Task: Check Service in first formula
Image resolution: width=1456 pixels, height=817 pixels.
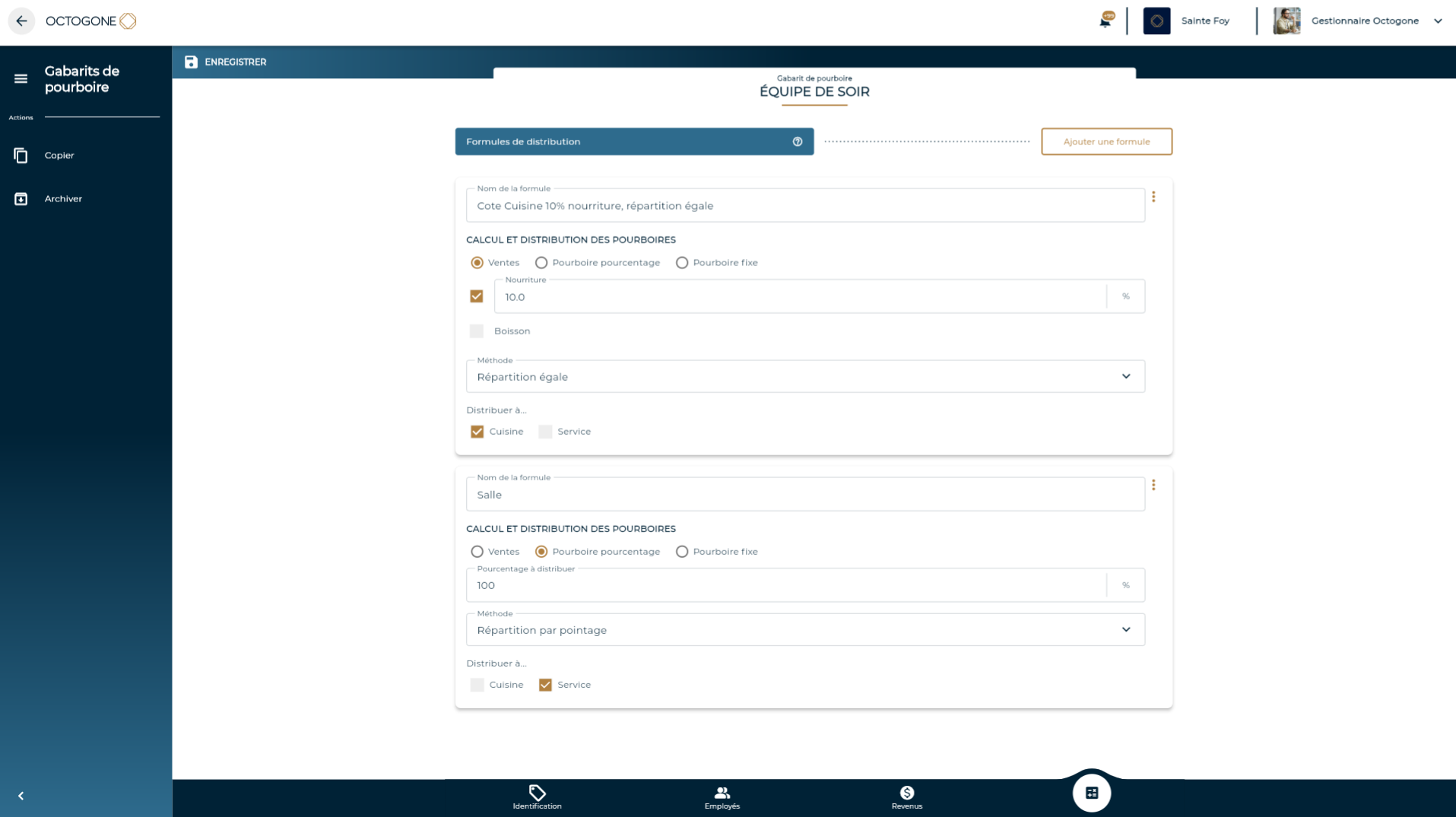Action: (545, 432)
